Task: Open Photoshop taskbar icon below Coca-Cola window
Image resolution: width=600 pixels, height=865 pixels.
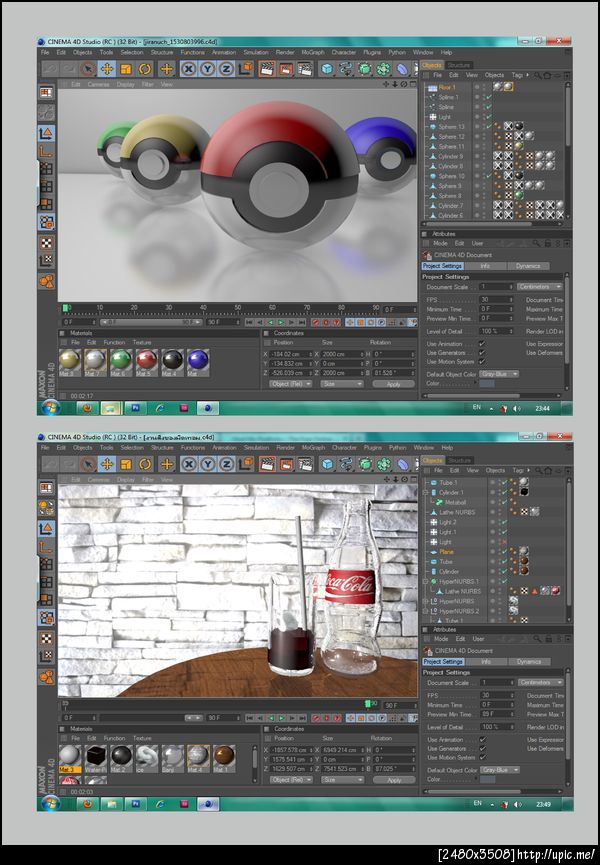Action: coord(135,804)
